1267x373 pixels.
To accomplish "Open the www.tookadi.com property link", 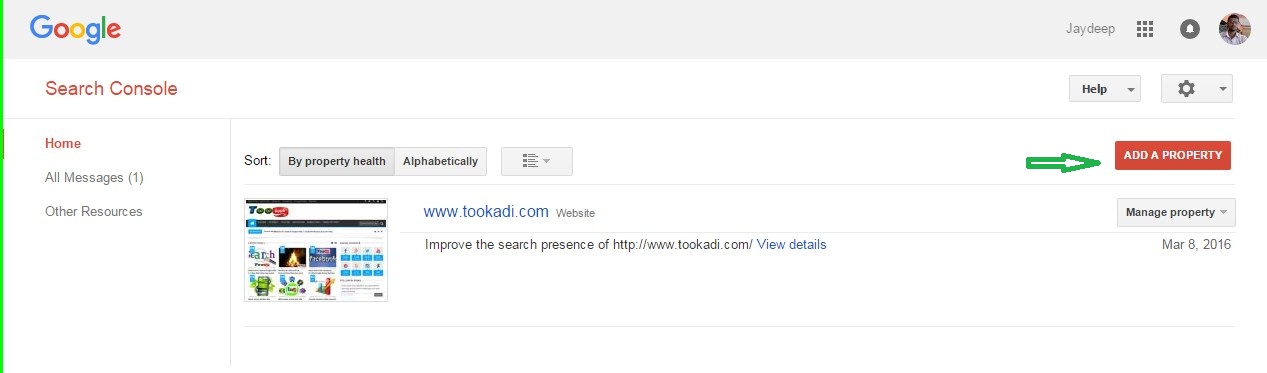I will click(486, 212).
